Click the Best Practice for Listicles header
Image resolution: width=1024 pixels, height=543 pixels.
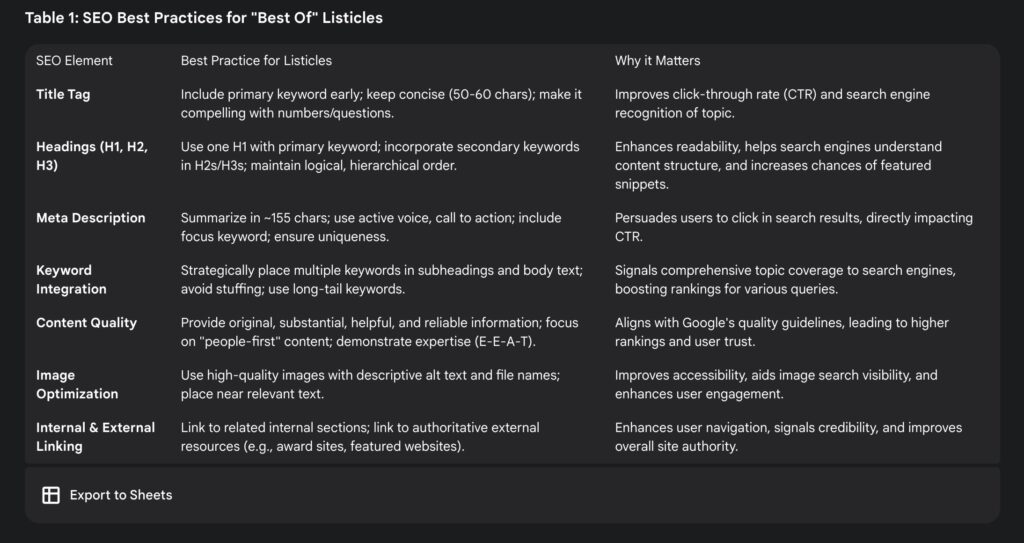point(256,61)
